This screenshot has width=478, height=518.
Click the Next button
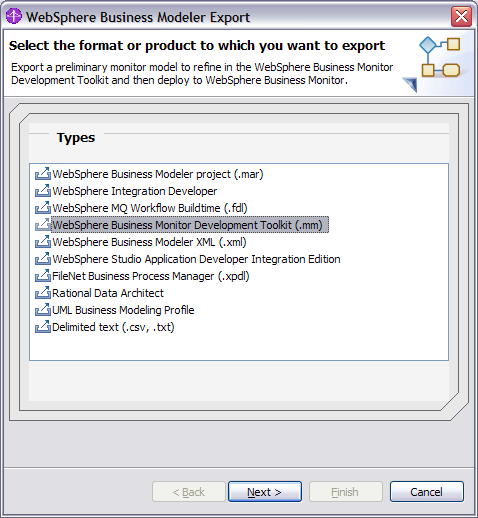coord(265,492)
